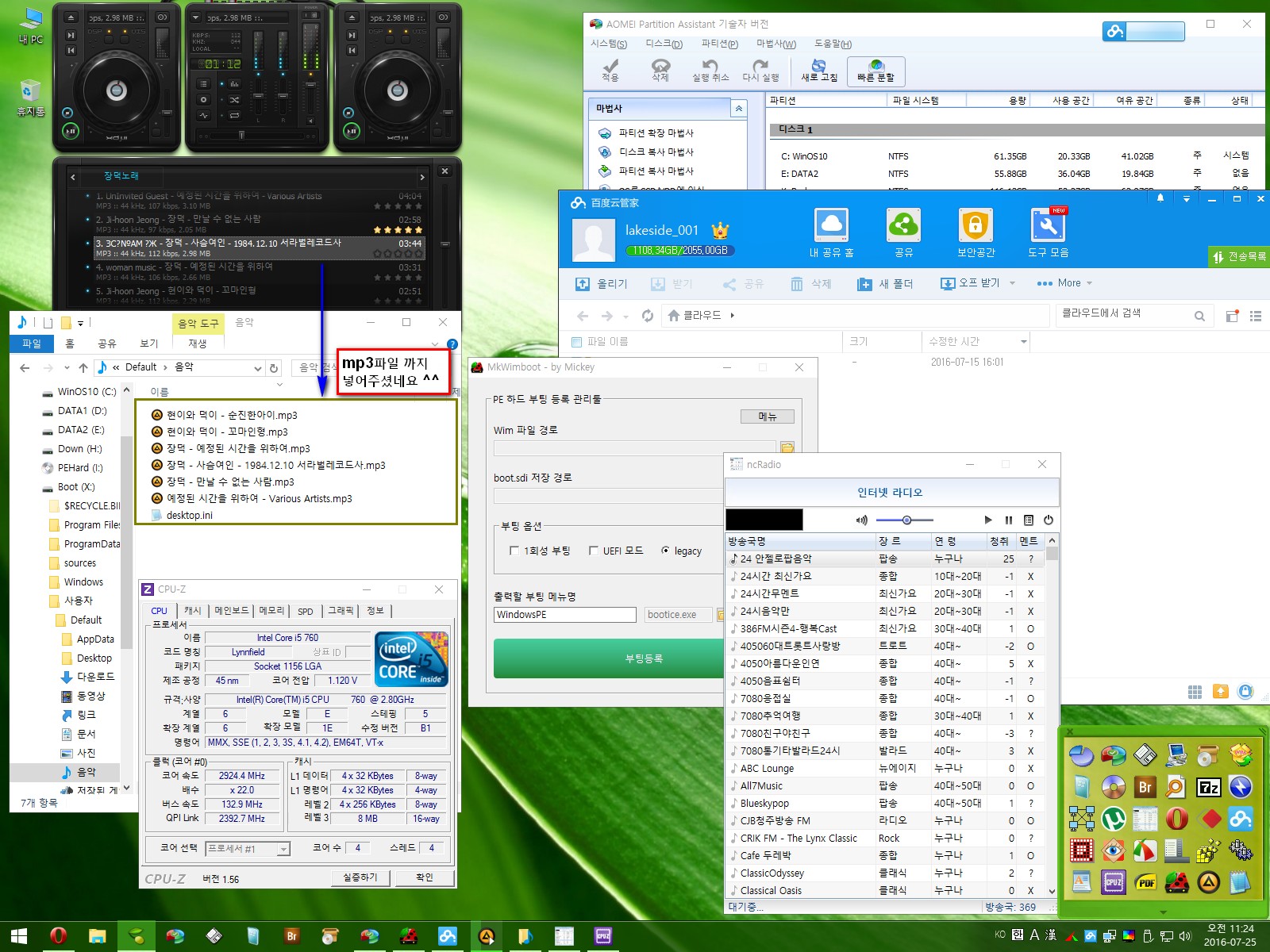
Task: Open File Explorer from the taskbar
Action: click(x=97, y=936)
